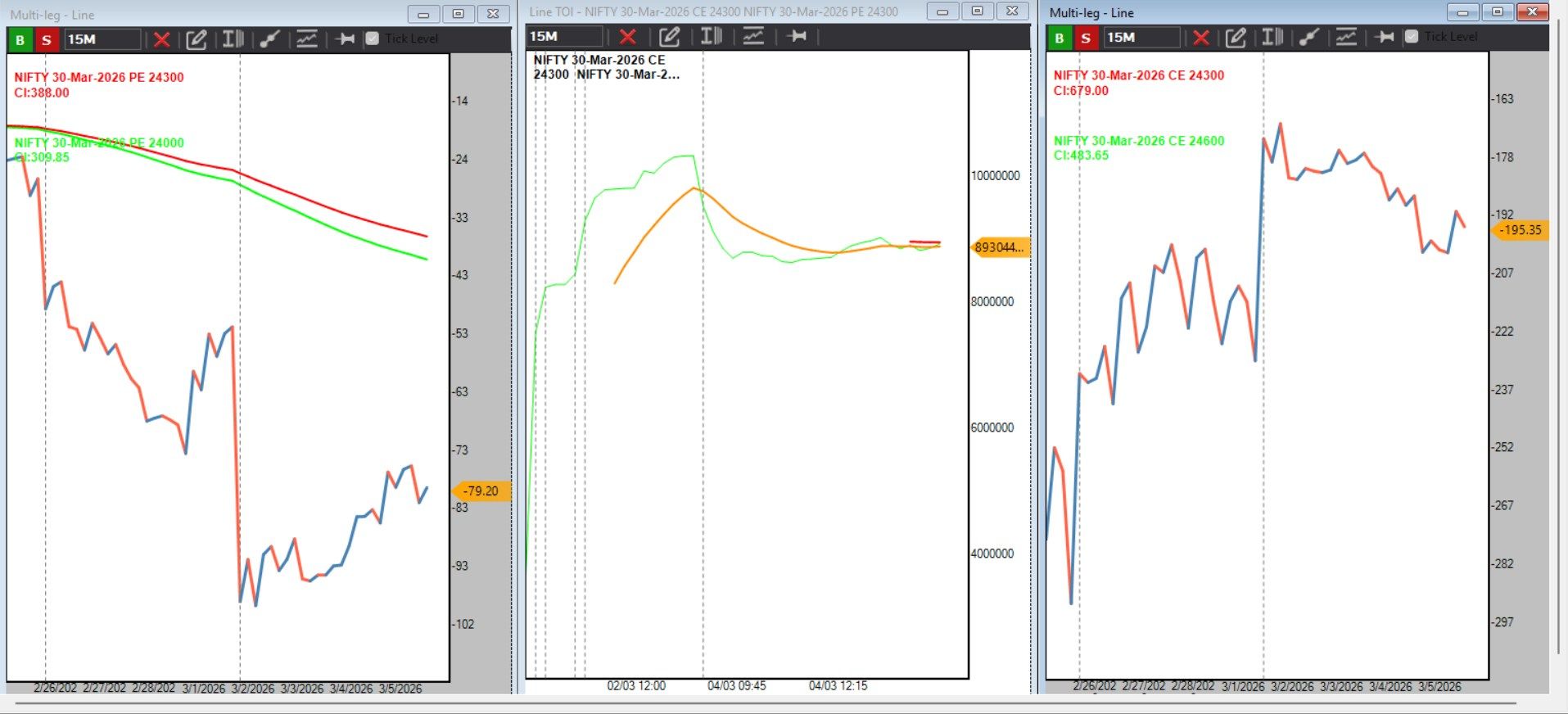Click the pushpin icon in left Multi-leg chart toolbar
The height and width of the screenshot is (714, 1568).
(x=345, y=39)
